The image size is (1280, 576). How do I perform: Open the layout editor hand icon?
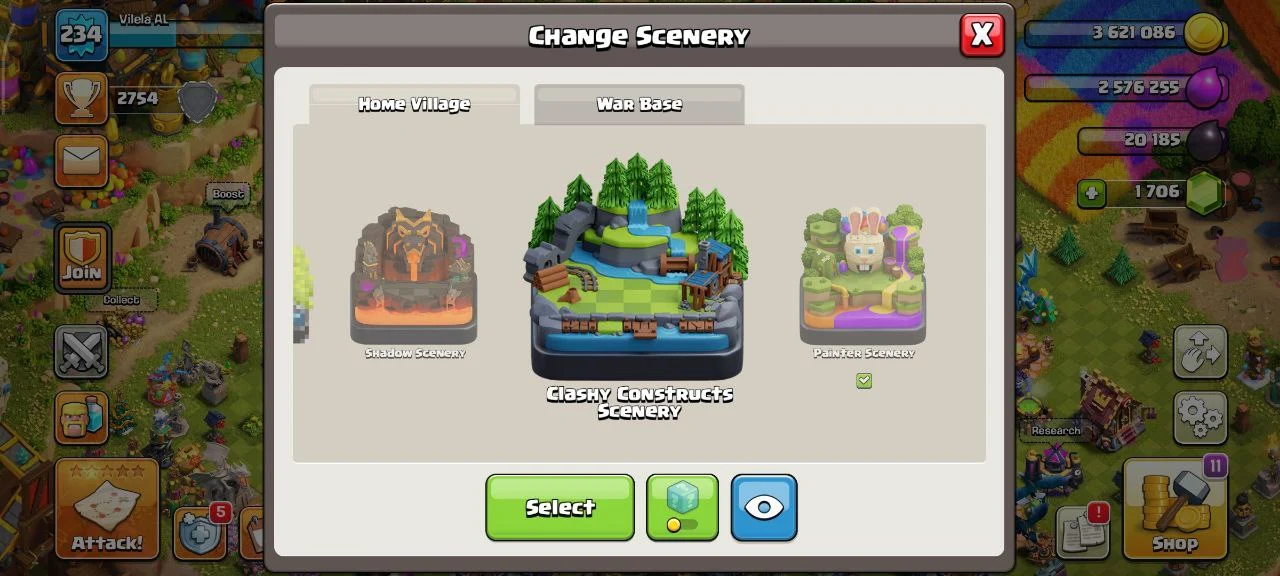1200,351
